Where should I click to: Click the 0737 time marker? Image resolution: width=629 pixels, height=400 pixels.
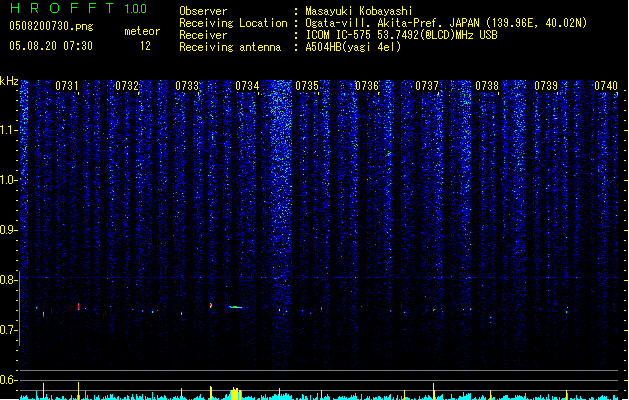pyautogui.click(x=427, y=85)
